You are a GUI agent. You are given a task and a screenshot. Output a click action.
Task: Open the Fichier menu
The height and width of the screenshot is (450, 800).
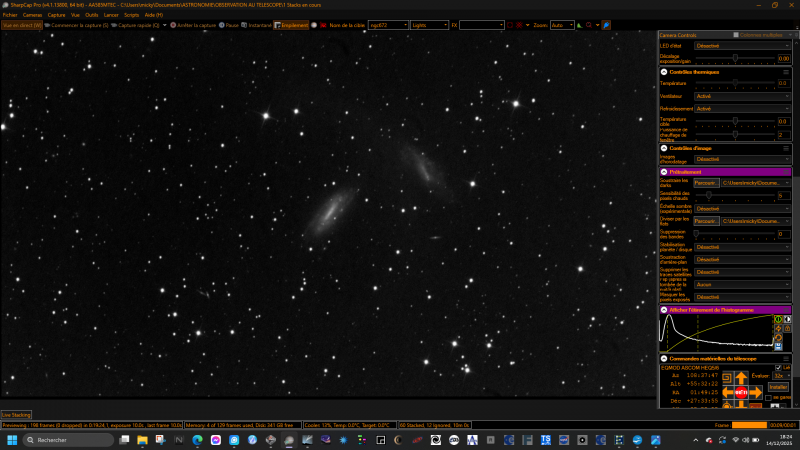(x=10, y=15)
